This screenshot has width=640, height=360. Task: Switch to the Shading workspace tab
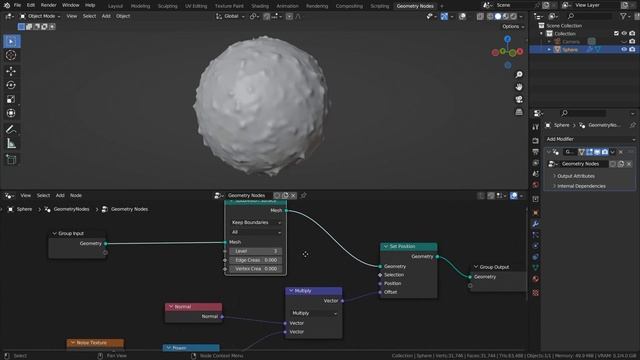pos(260,6)
